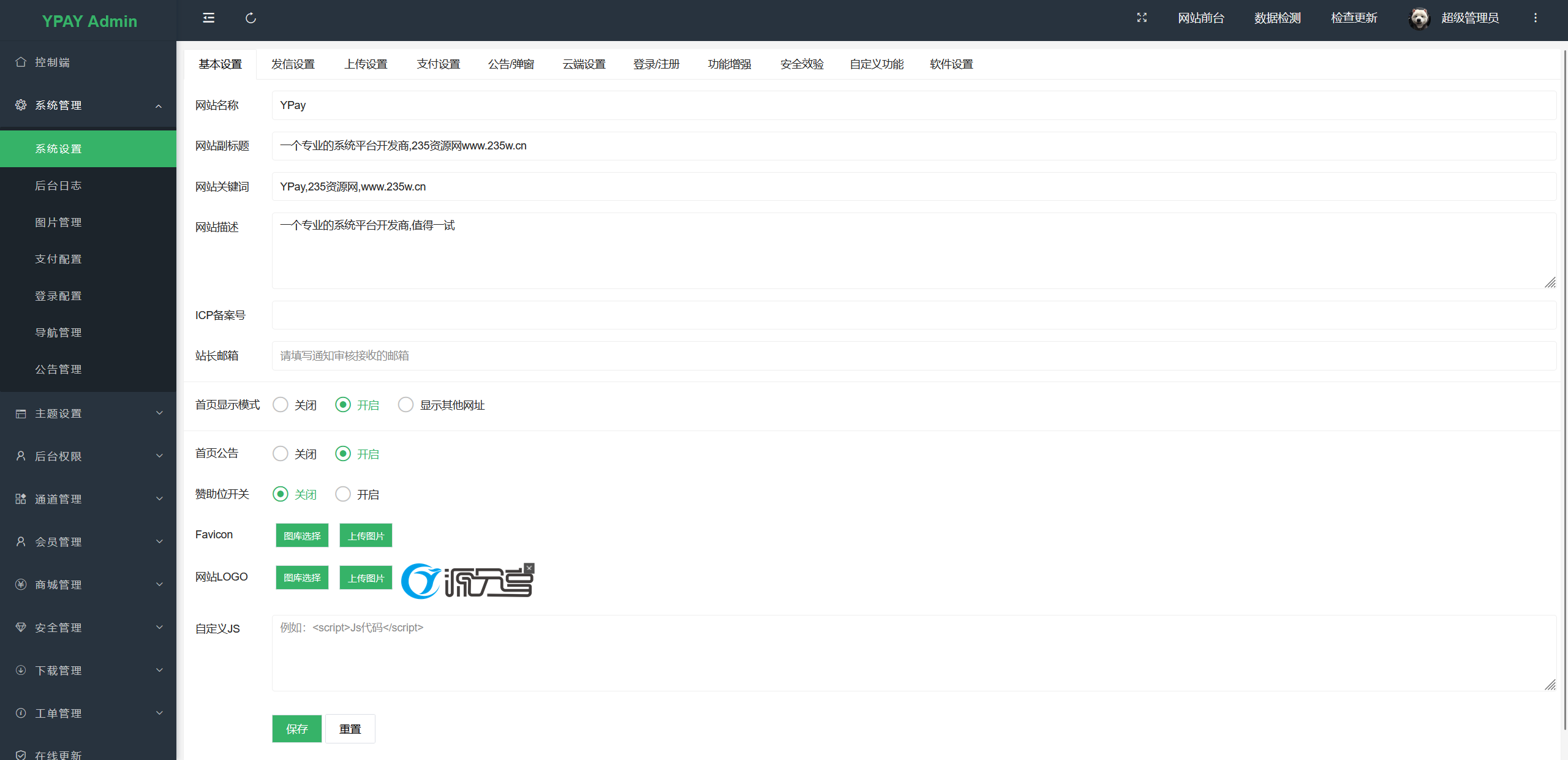Click the Favicon 上传图片 button
Viewport: 1568px width, 760px height.
click(366, 536)
